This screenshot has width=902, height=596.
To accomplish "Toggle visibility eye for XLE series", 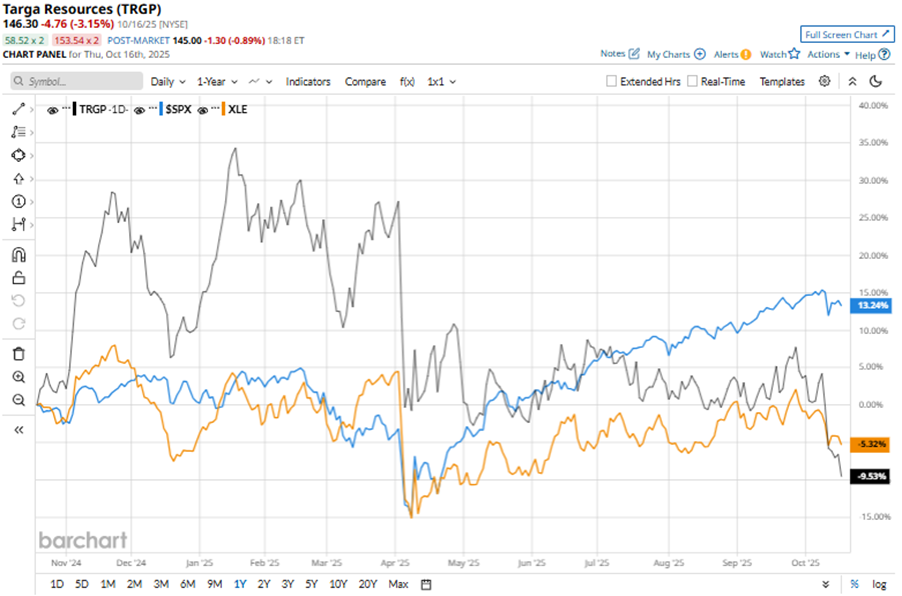I will coord(202,110).
